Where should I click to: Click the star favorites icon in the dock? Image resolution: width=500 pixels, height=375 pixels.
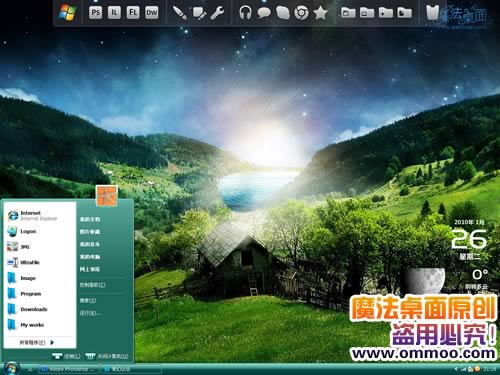[320, 13]
